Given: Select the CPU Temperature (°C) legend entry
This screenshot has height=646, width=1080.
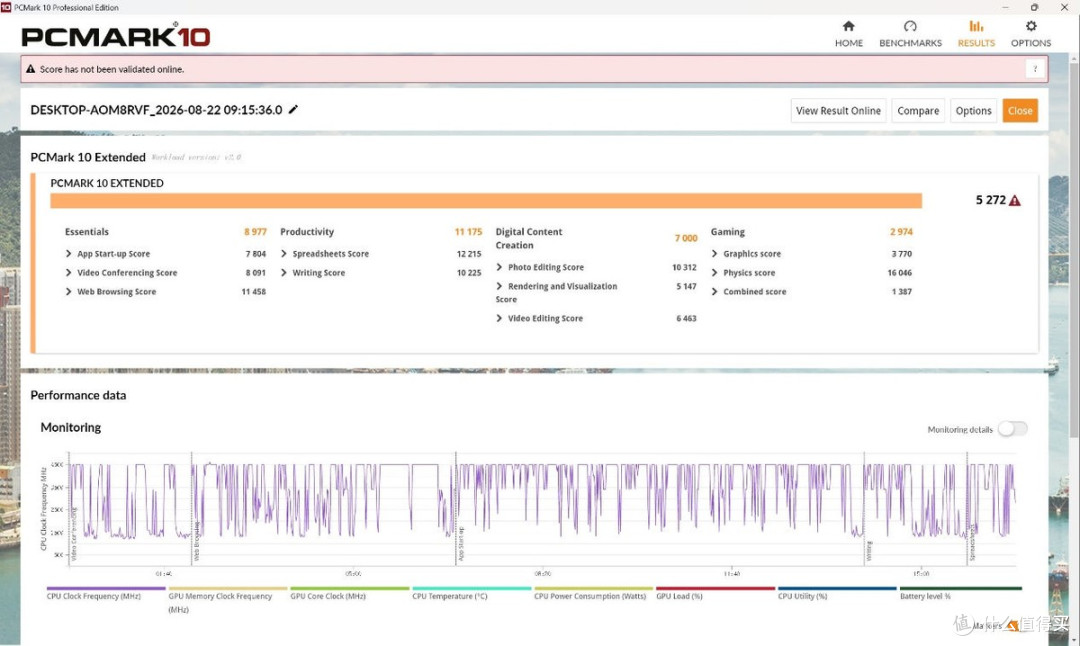Looking at the screenshot, I should pyautogui.click(x=472, y=594).
